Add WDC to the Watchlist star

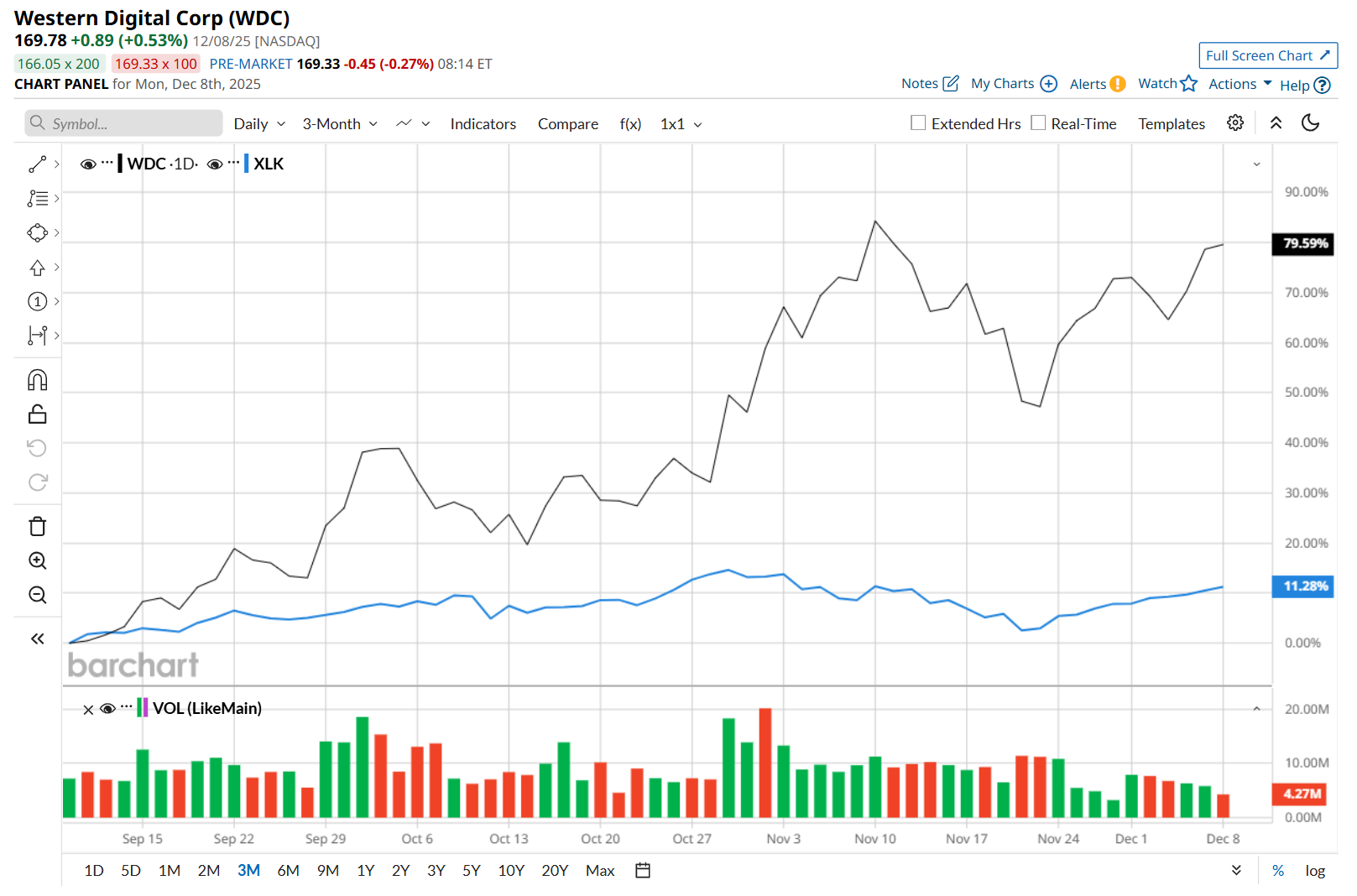pyautogui.click(x=1188, y=83)
